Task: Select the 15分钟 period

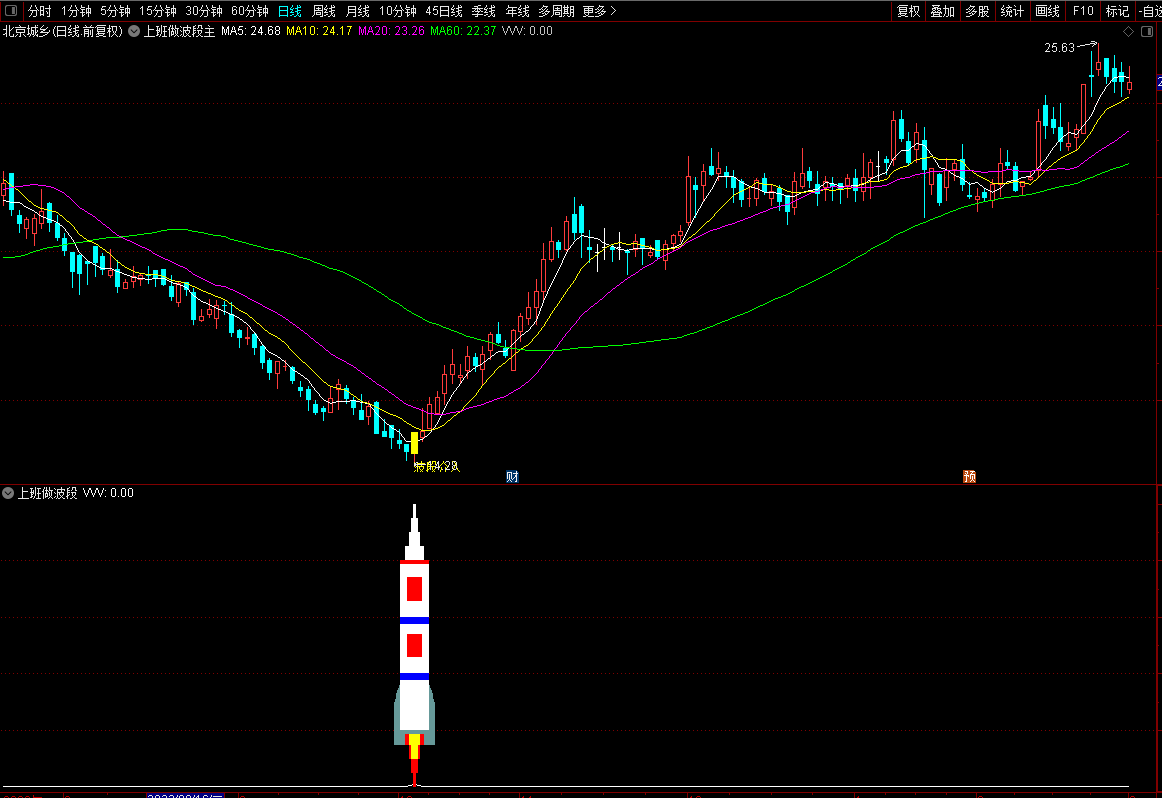Action: tap(158, 11)
